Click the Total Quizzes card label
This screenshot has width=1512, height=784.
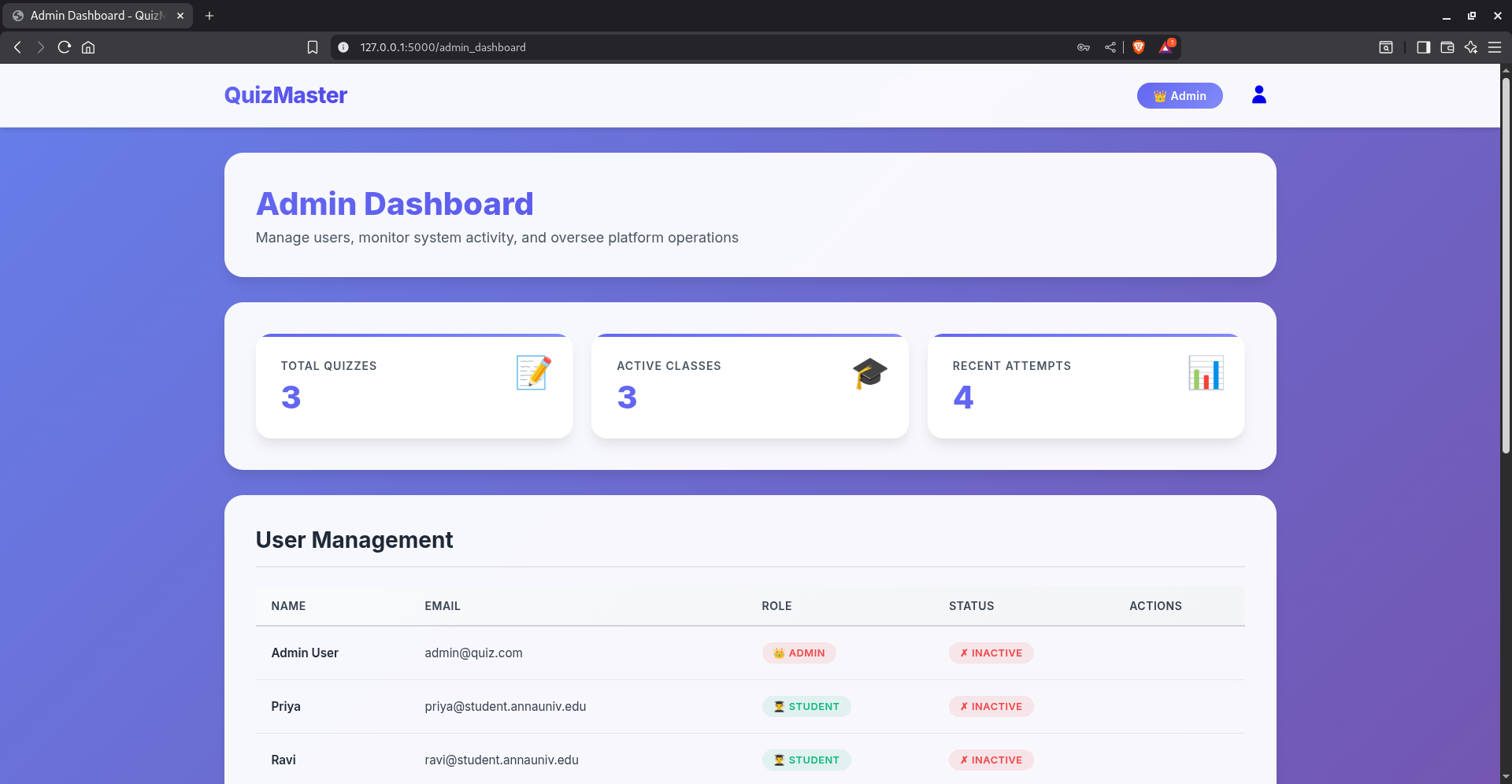pyautogui.click(x=328, y=366)
